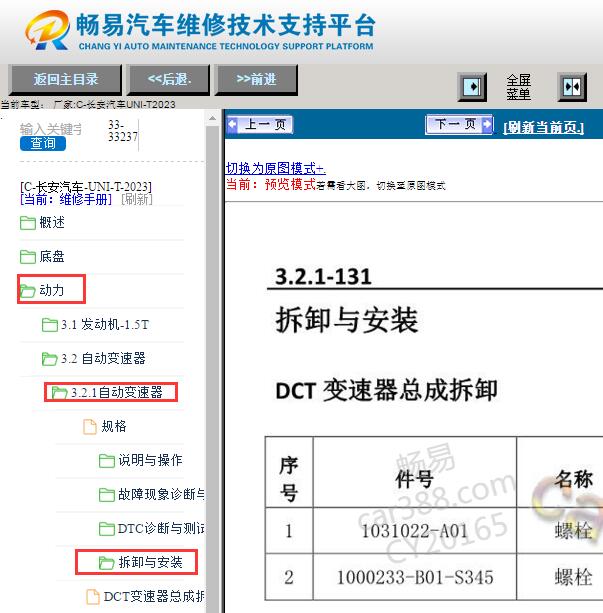This screenshot has width=603, height=613.
Task: Click the 下一页 next page button
Action: tap(459, 125)
